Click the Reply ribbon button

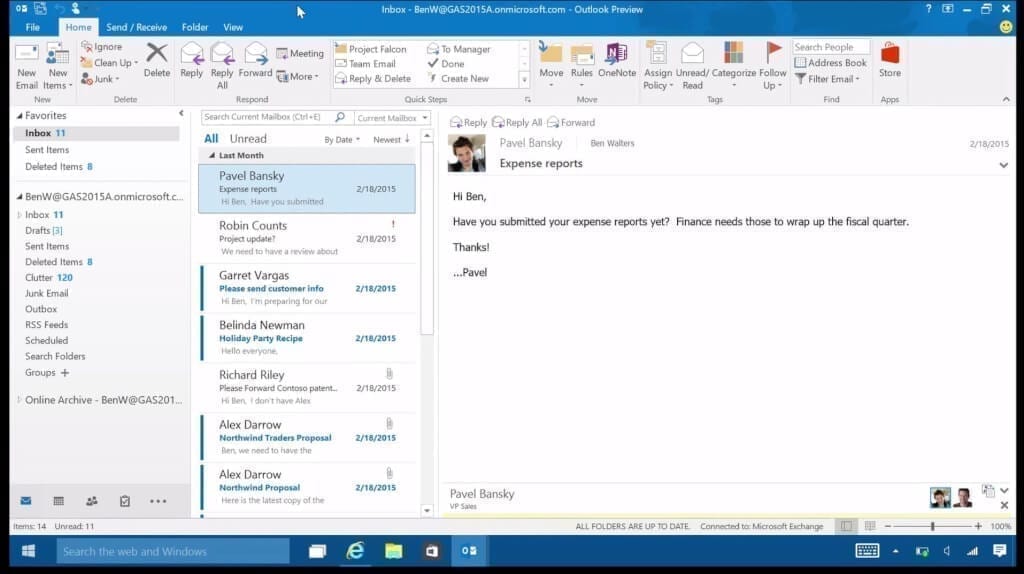(x=191, y=60)
